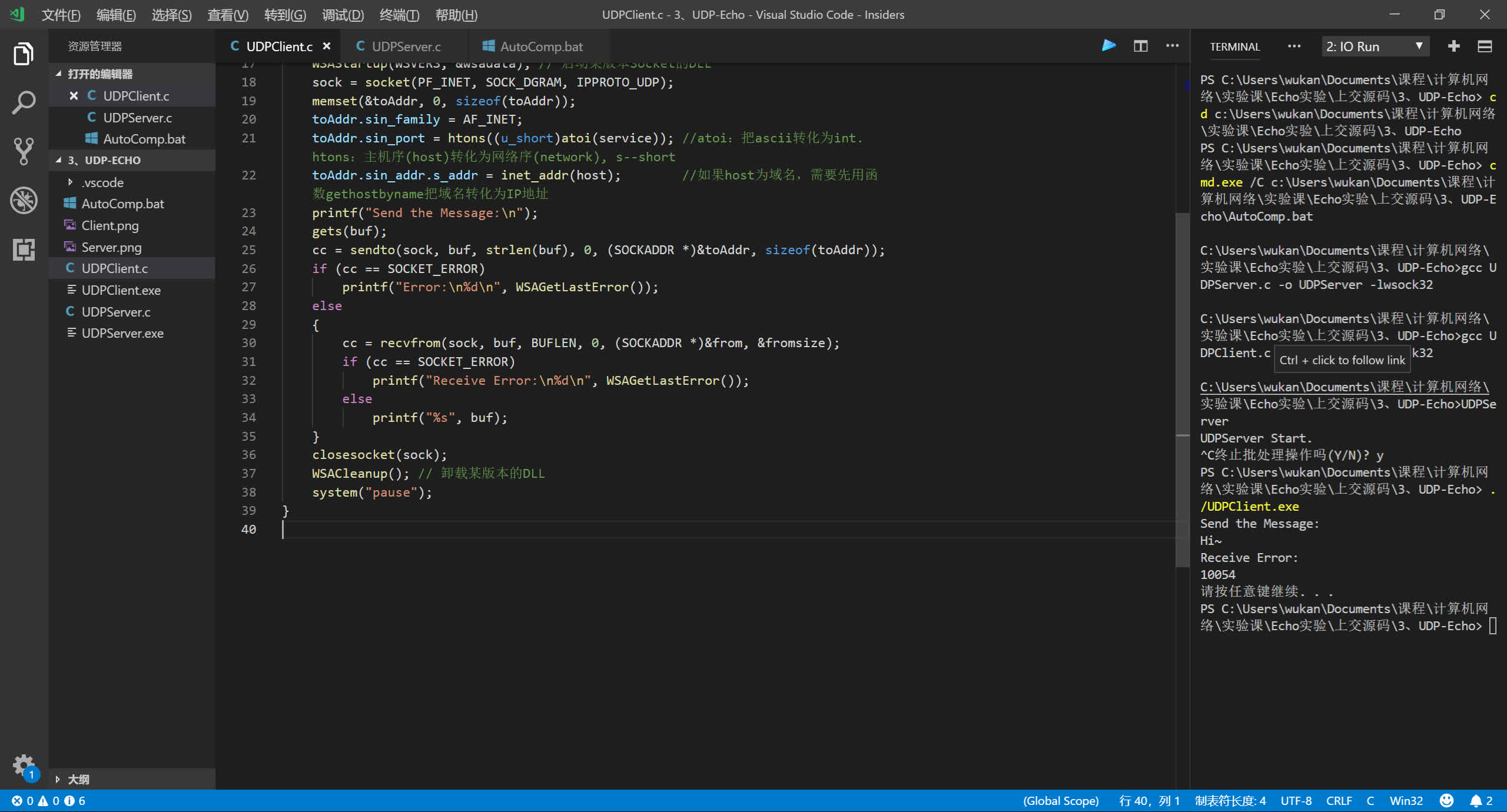Open the '2: IO Run' terminal dropdown
The height and width of the screenshot is (812, 1507).
coord(1376,46)
